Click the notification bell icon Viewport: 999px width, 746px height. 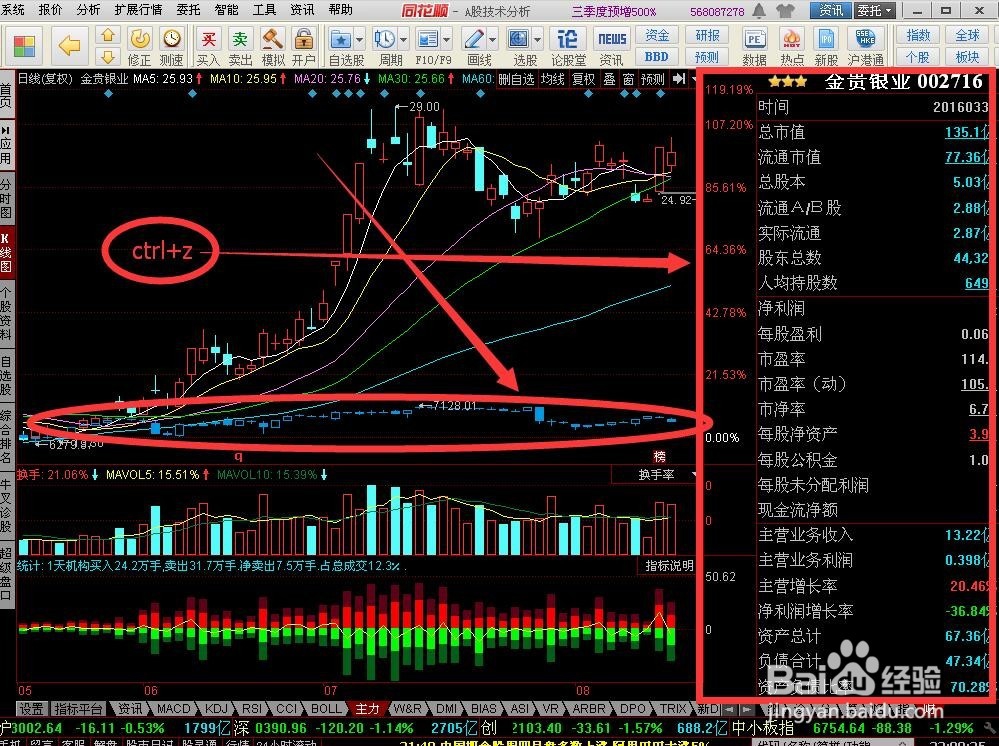tap(759, 11)
